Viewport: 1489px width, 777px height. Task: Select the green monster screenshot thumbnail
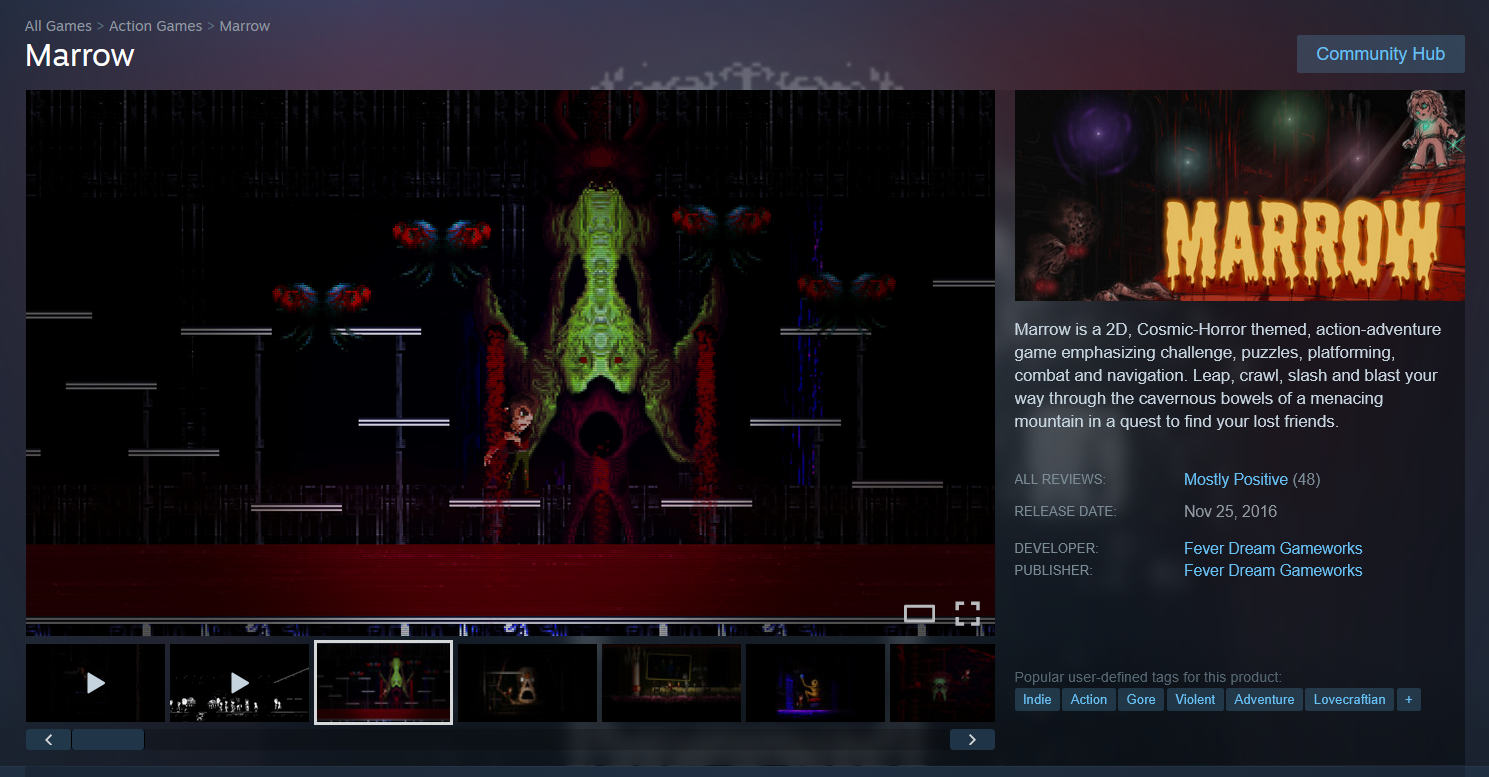(384, 682)
